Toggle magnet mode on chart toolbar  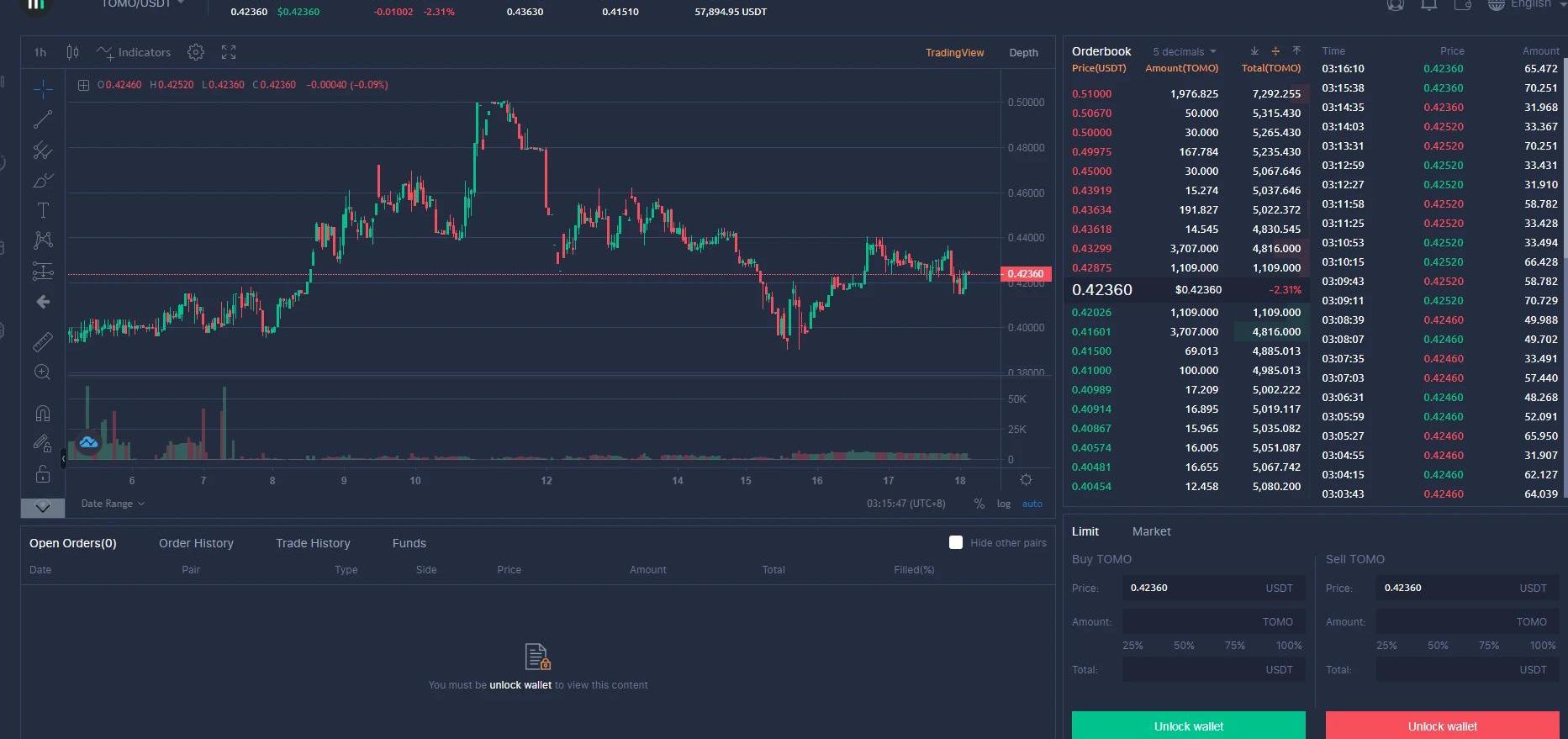[43, 413]
